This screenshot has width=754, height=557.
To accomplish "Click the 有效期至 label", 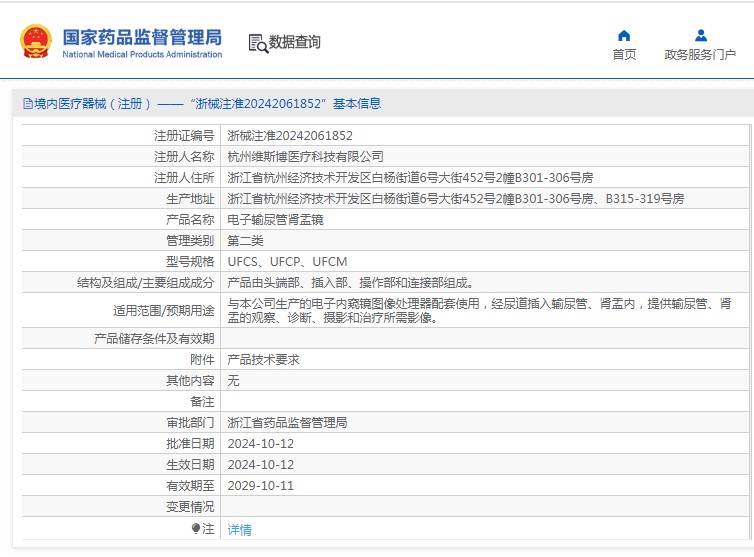I will tap(190, 485).
